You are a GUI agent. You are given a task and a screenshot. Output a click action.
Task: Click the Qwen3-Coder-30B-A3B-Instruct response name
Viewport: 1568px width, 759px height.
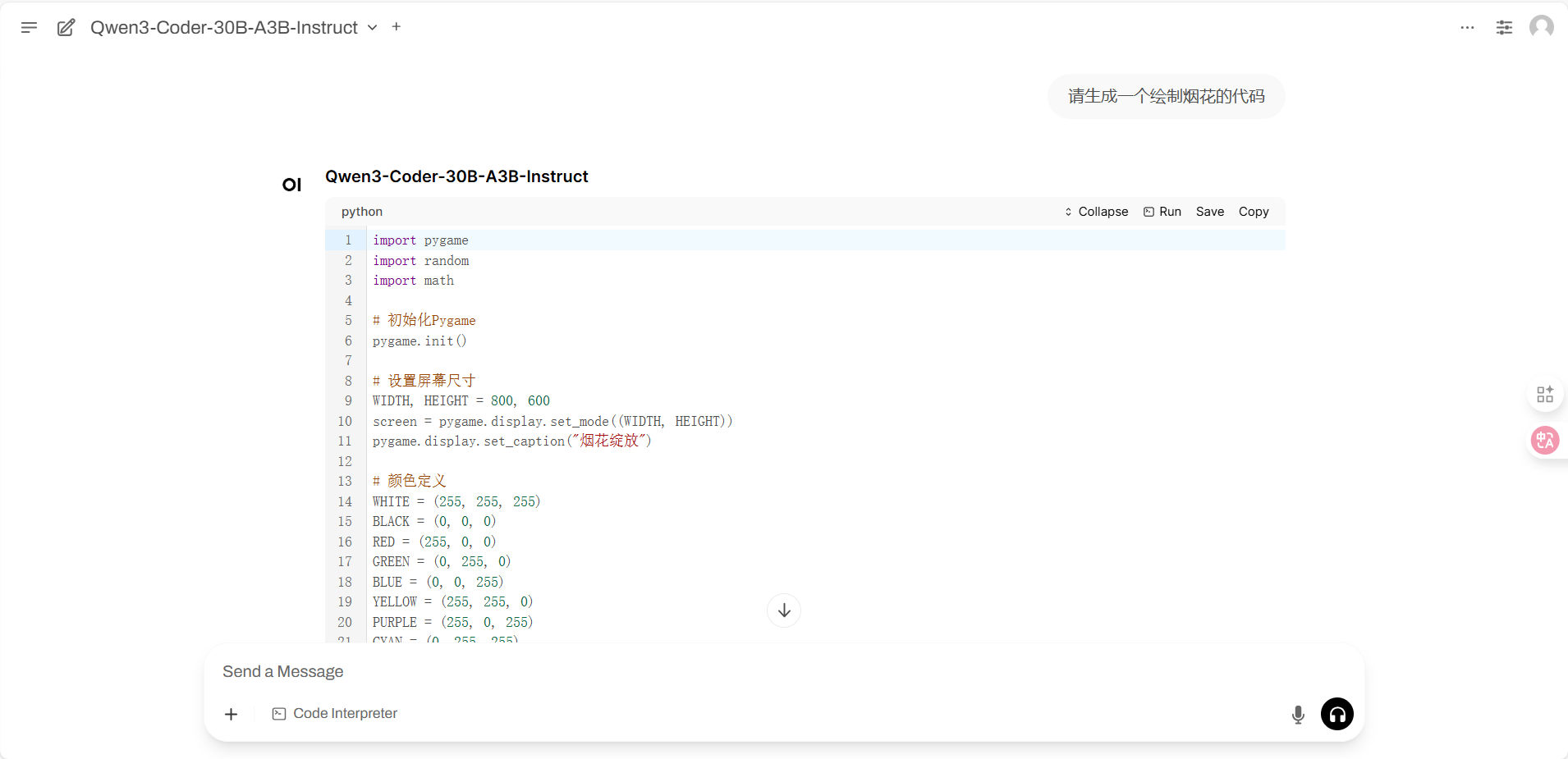pos(456,176)
